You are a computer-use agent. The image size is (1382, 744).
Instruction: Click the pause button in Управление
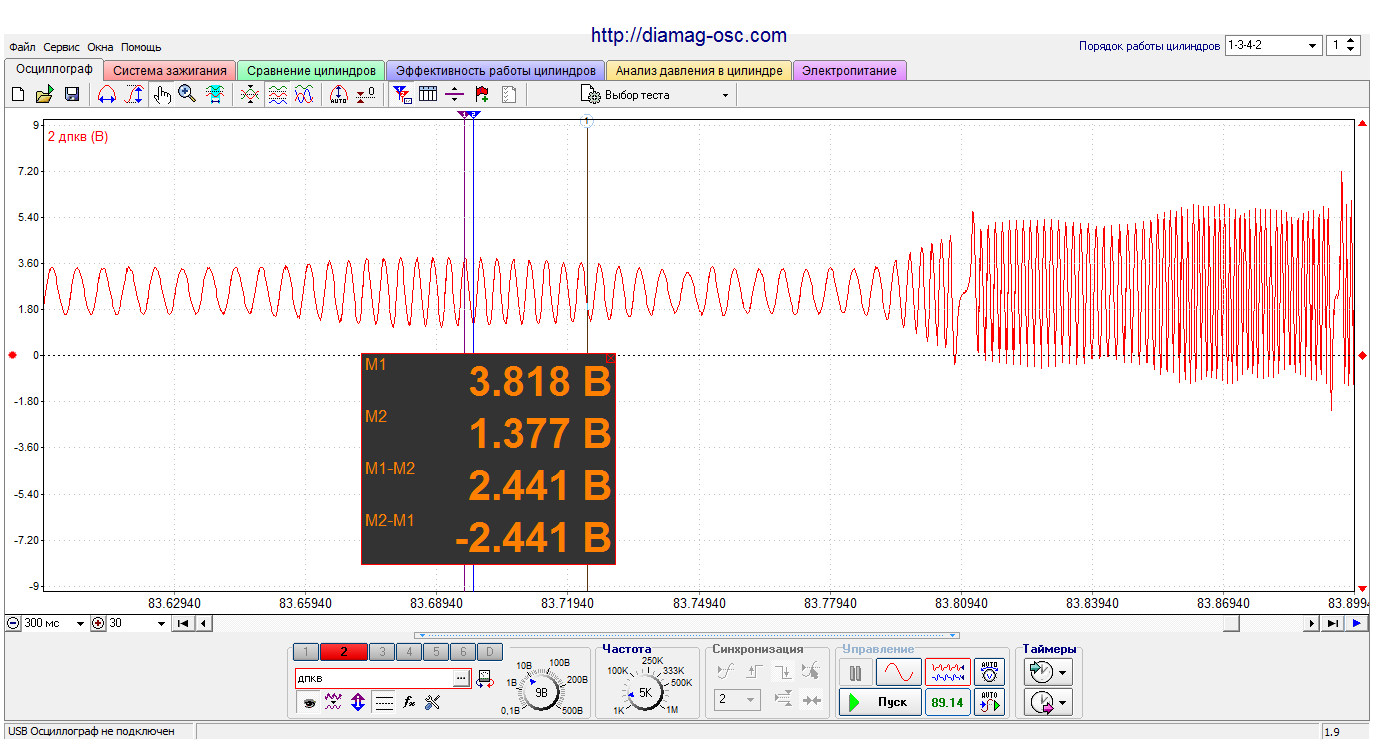(855, 672)
